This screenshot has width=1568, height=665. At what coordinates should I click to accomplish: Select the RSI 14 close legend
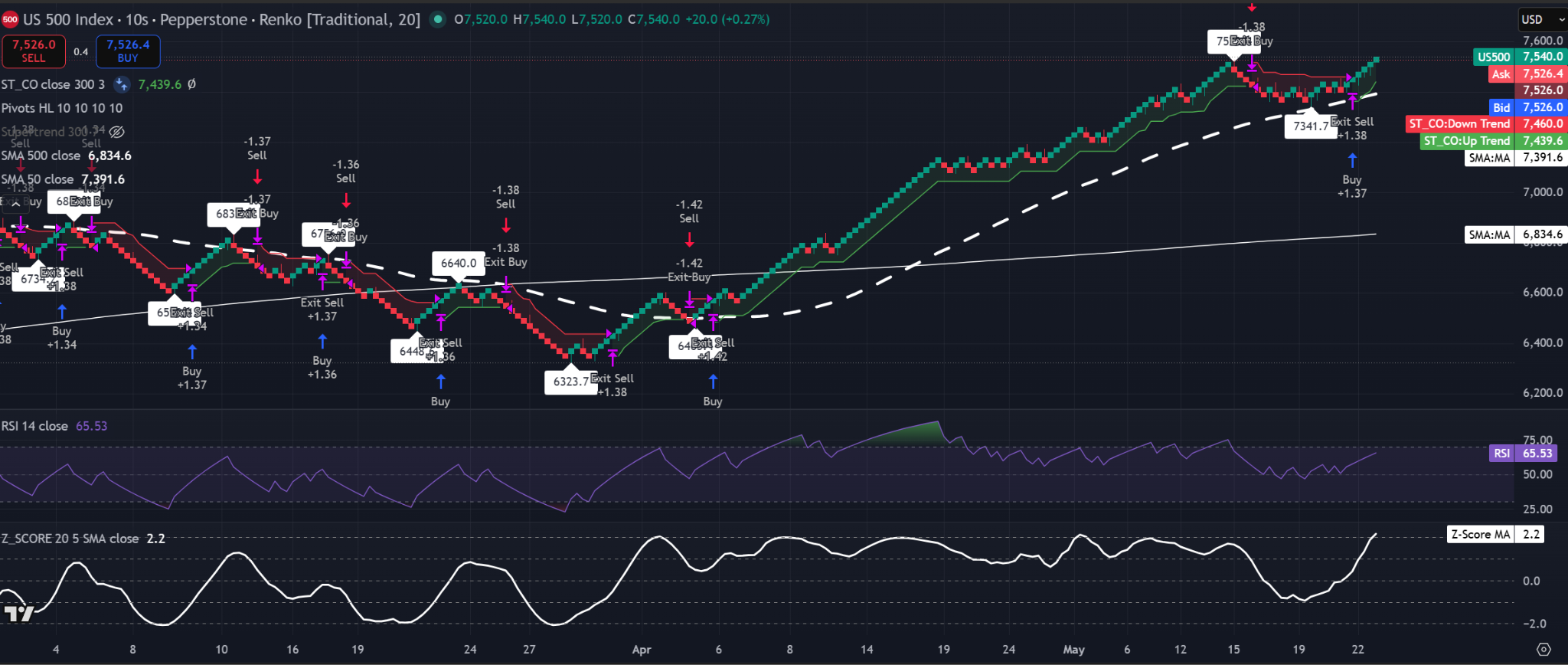tap(34, 426)
